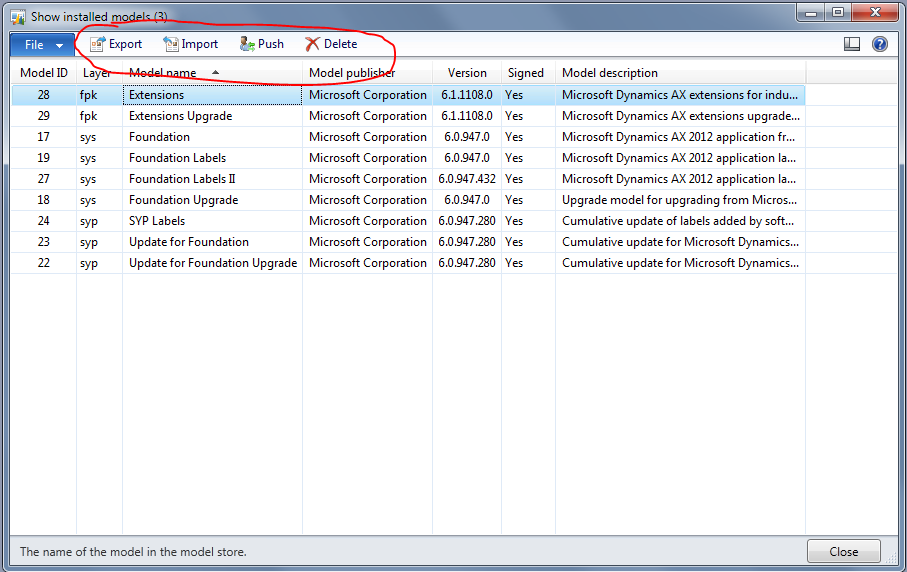This screenshot has width=907, height=572.
Task: Sort by the Version column header
Action: point(467,73)
